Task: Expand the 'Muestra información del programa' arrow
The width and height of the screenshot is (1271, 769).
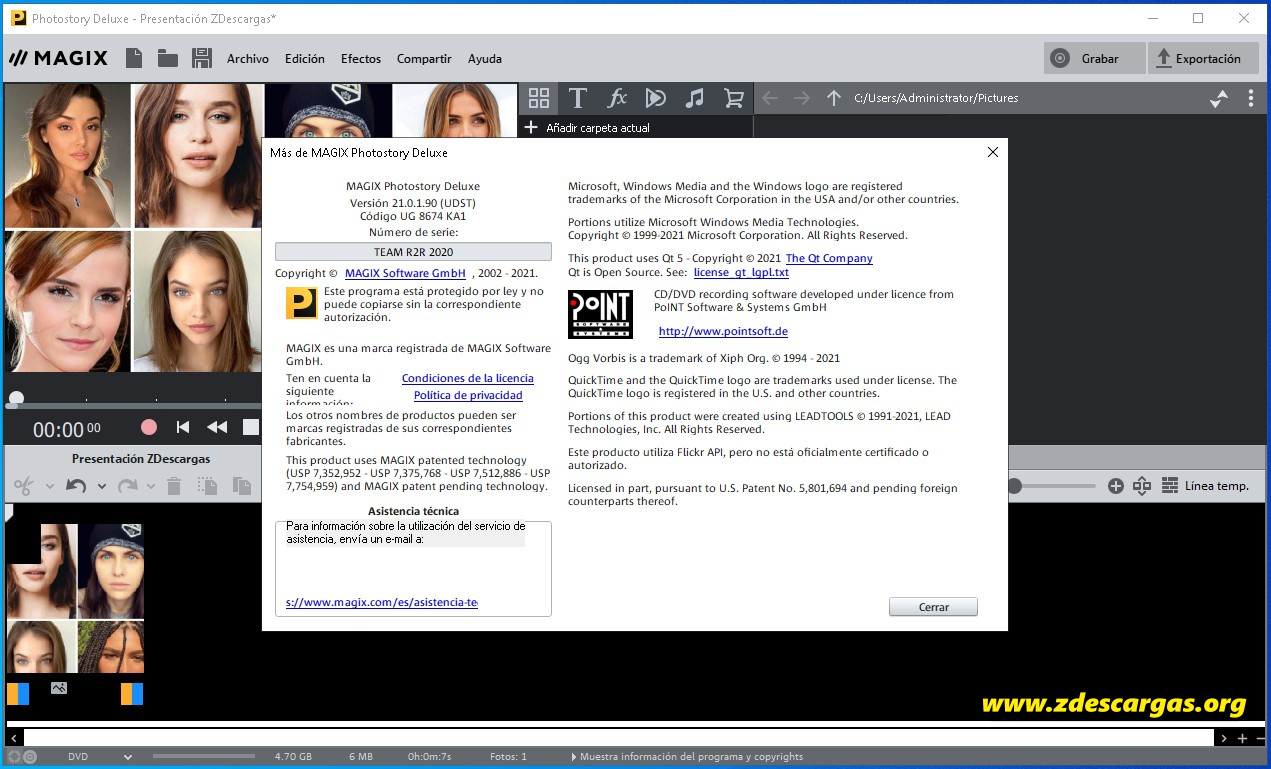Action: (574, 757)
